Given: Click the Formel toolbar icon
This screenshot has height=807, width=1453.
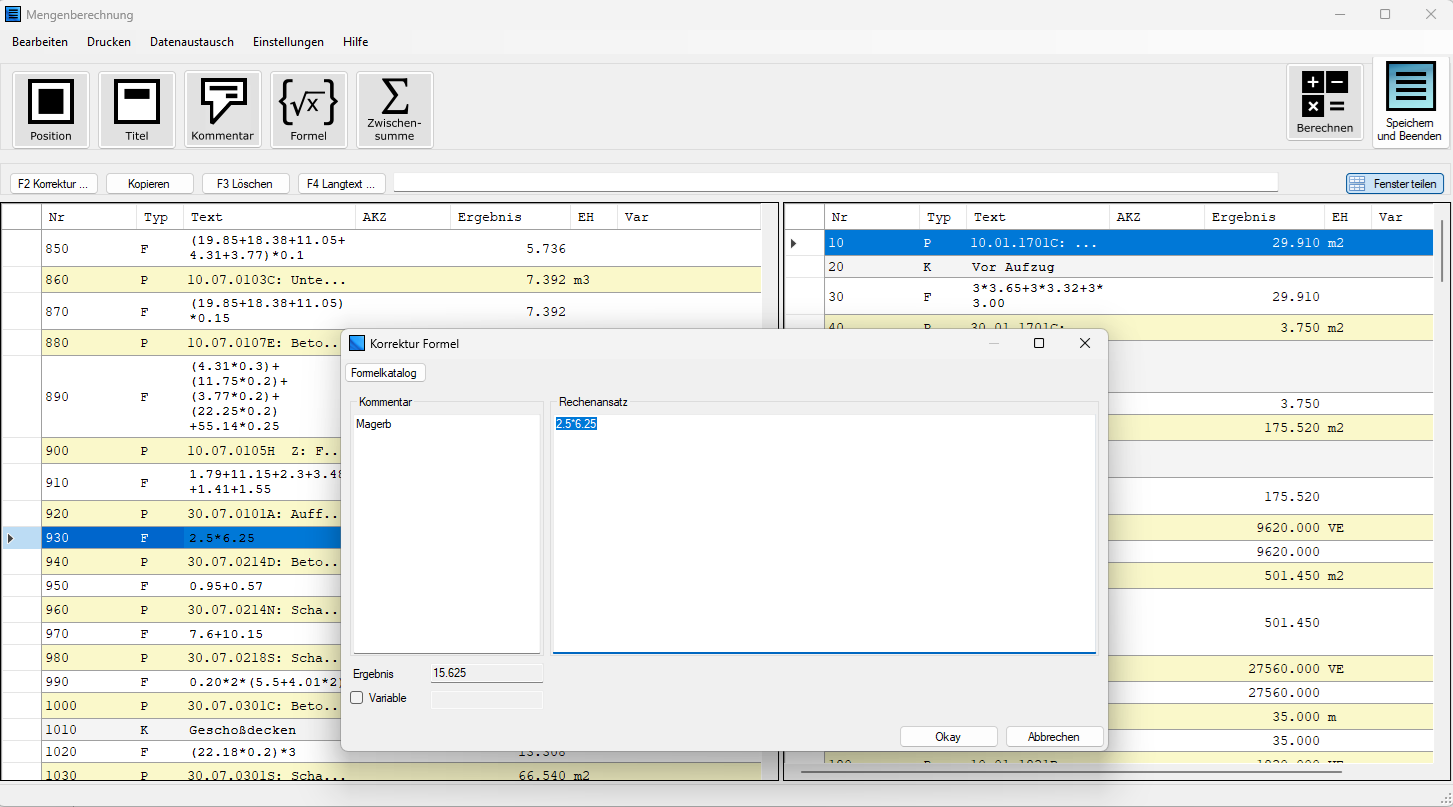Looking at the screenshot, I should tap(309, 110).
